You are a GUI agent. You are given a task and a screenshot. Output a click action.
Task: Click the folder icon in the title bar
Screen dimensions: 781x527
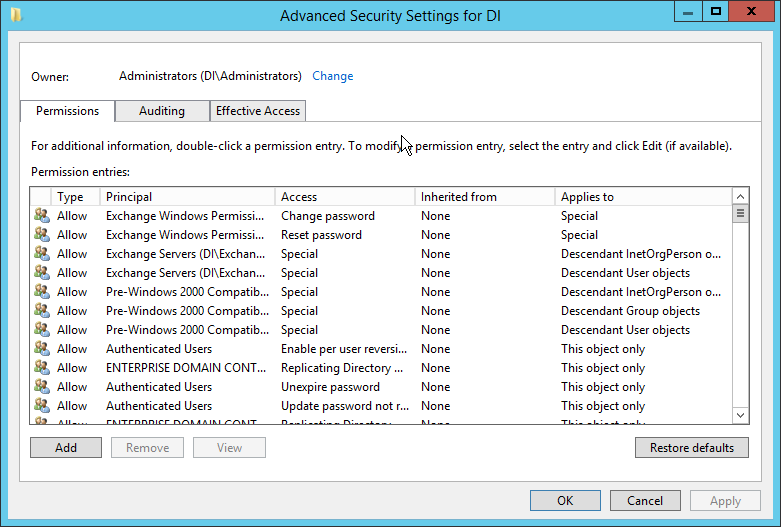click(x=15, y=14)
